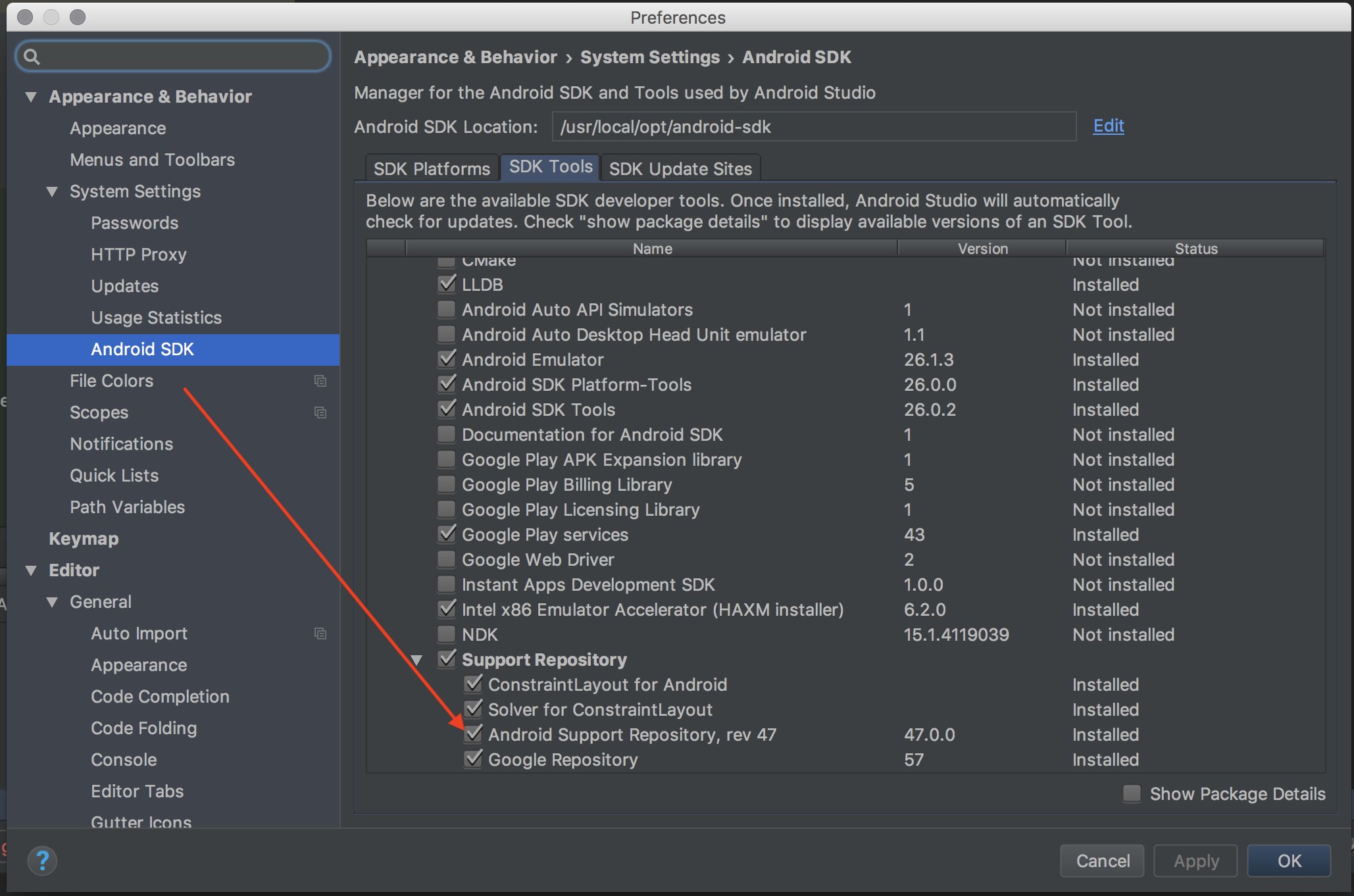Image resolution: width=1354 pixels, height=896 pixels.
Task: Click the File Colors project-level icon
Action: point(320,381)
